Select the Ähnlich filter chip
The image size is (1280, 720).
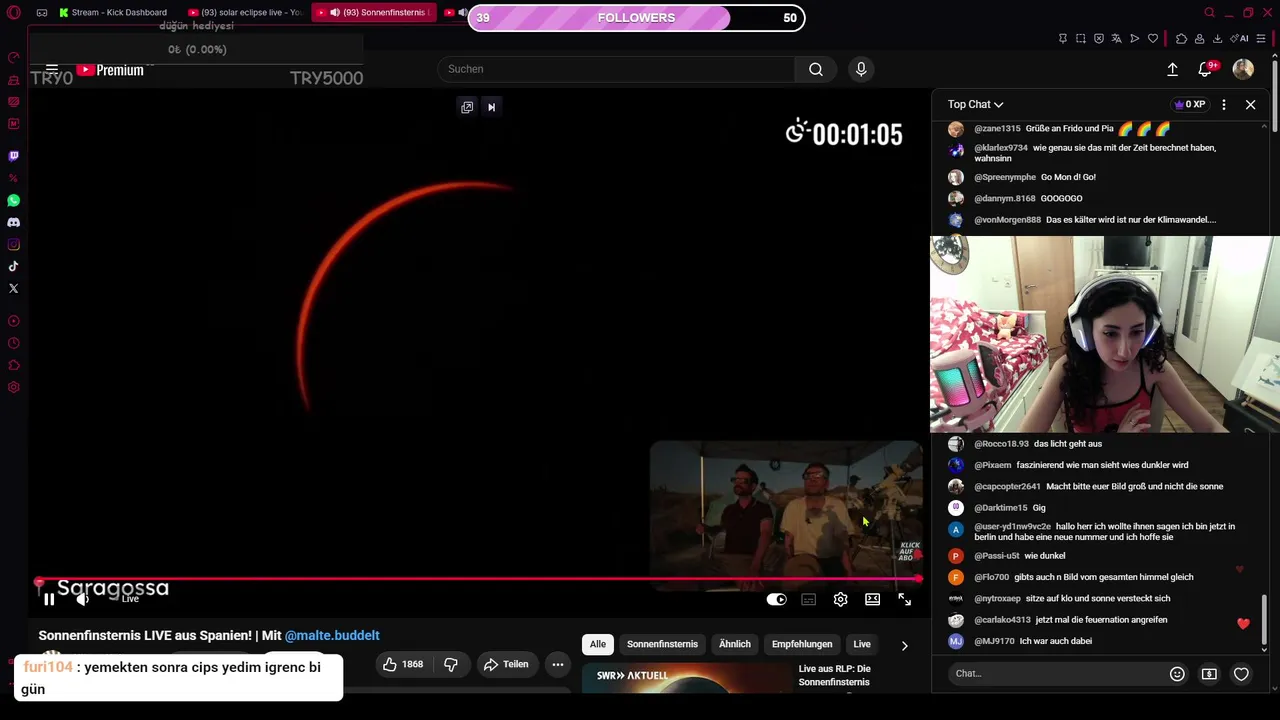tap(734, 644)
